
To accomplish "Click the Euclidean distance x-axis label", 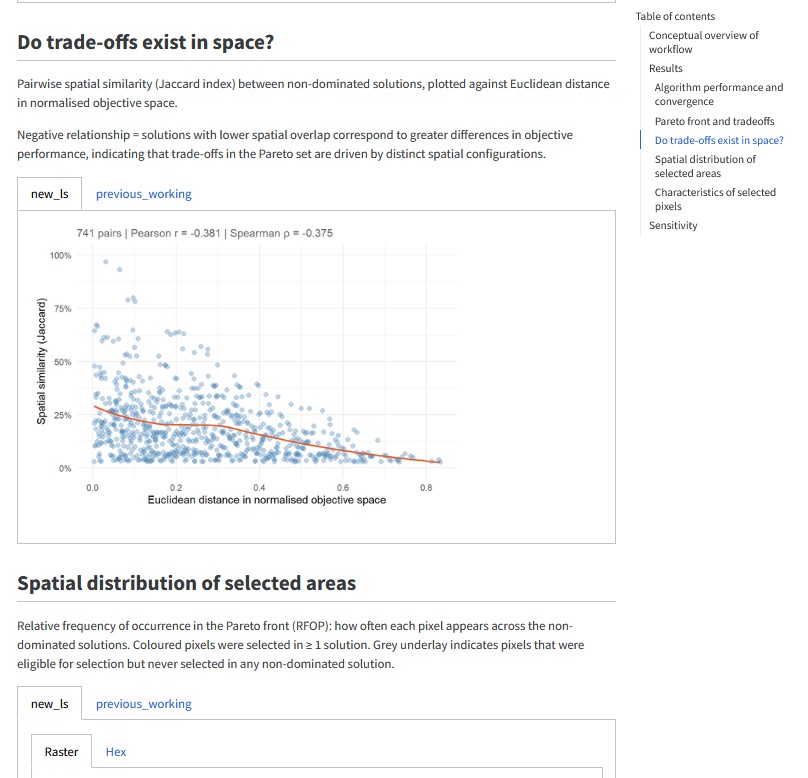I will coord(266,500).
